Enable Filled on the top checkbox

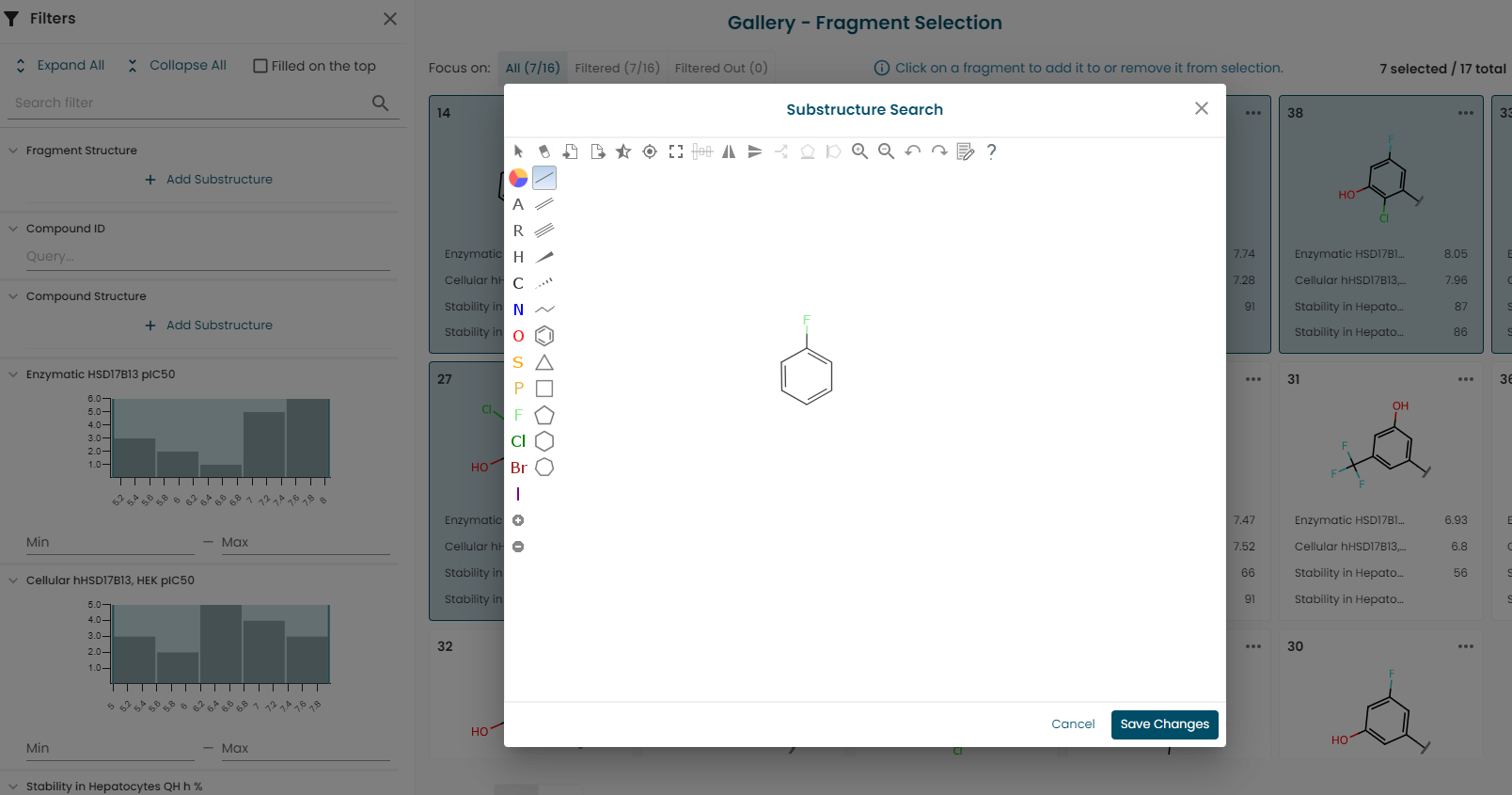tap(260, 66)
